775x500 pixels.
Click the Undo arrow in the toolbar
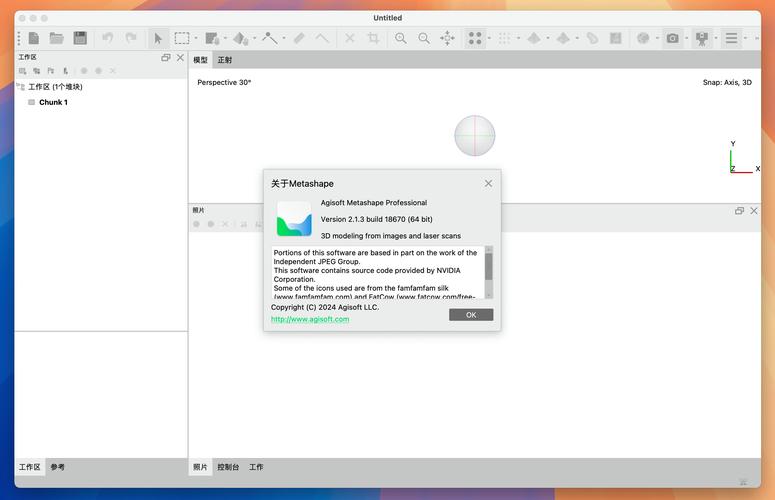[107, 38]
